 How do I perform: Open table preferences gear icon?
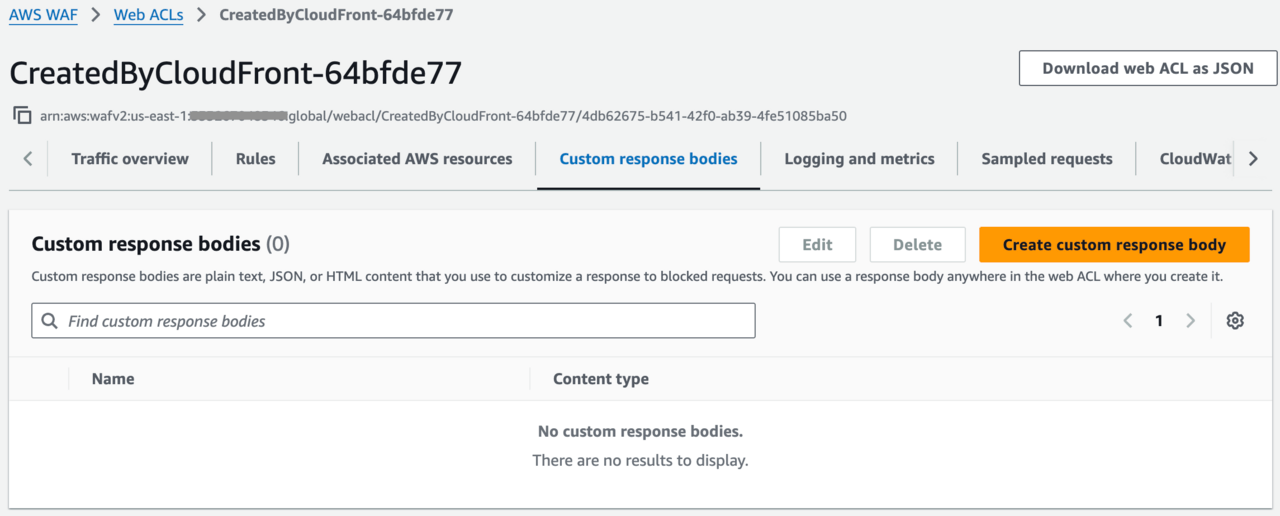tap(1235, 321)
